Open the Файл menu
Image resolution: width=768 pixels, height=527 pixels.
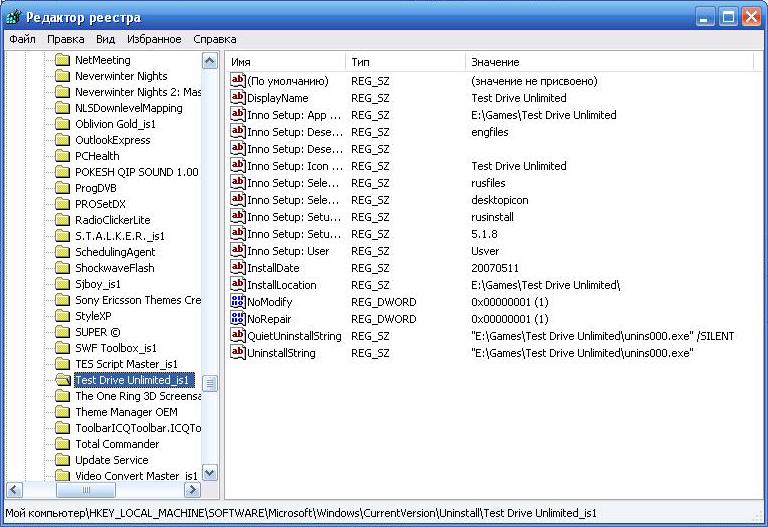tap(23, 39)
